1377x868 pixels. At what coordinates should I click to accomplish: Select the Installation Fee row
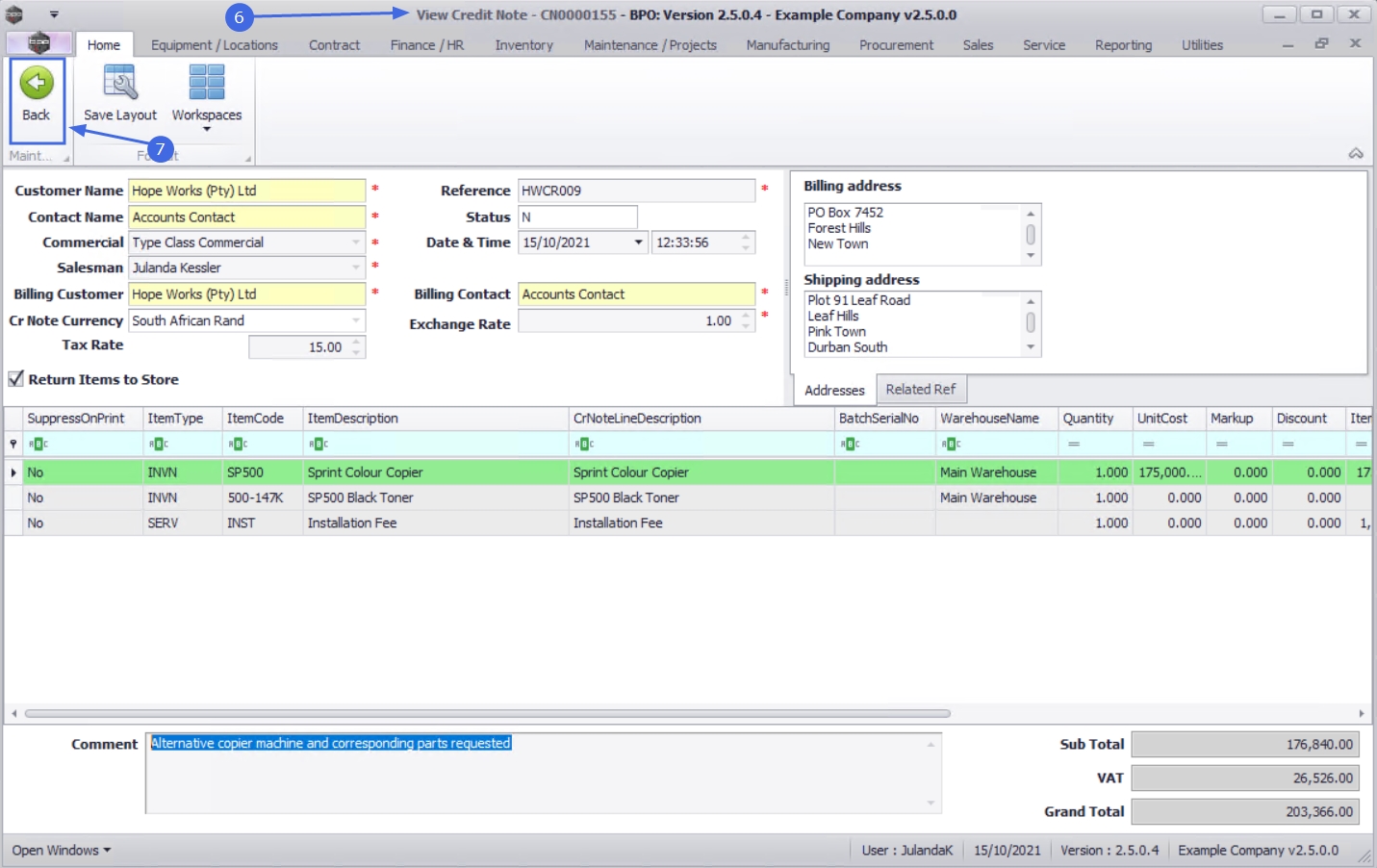688,523
